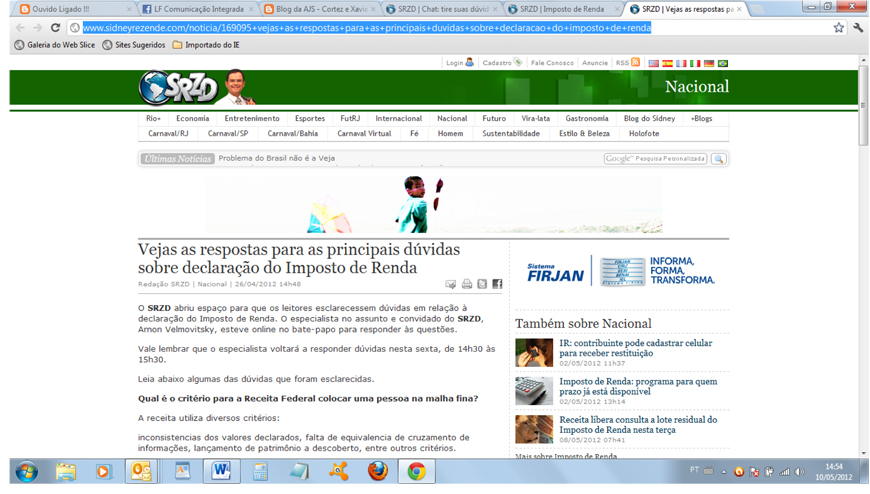Open the Windows Start menu

click(27, 472)
